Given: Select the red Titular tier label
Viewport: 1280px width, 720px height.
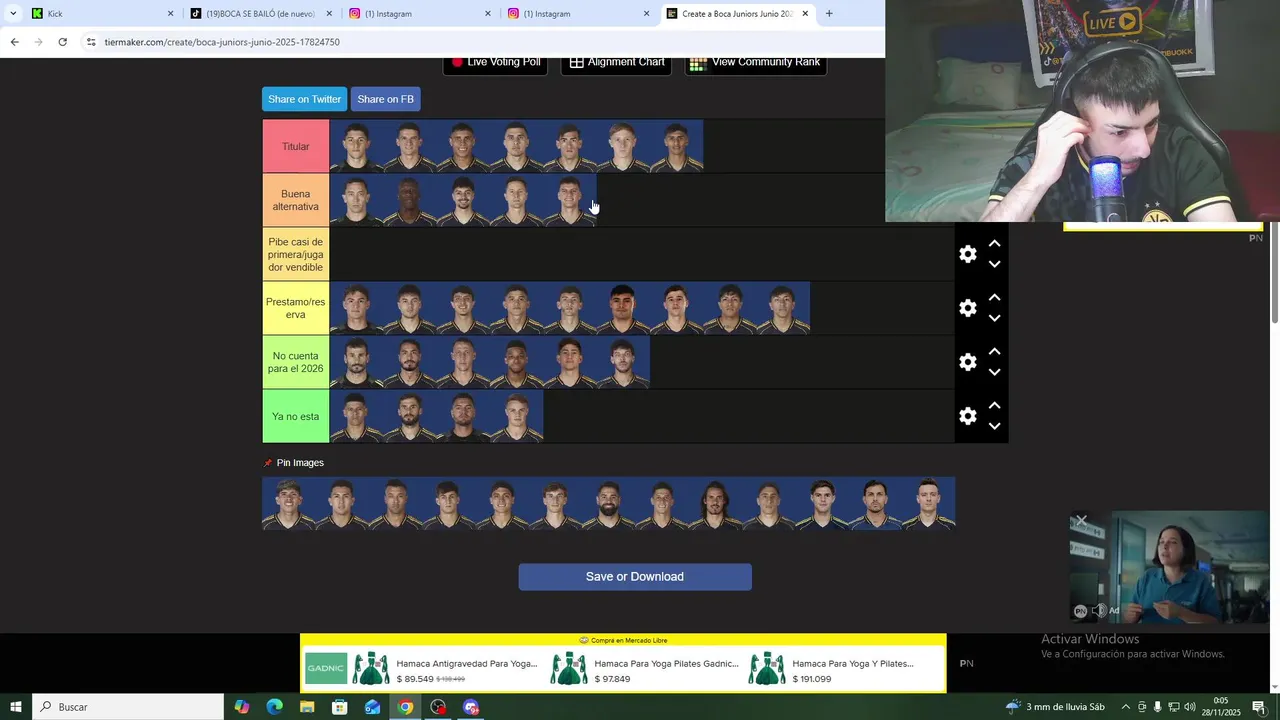Looking at the screenshot, I should tap(296, 147).
